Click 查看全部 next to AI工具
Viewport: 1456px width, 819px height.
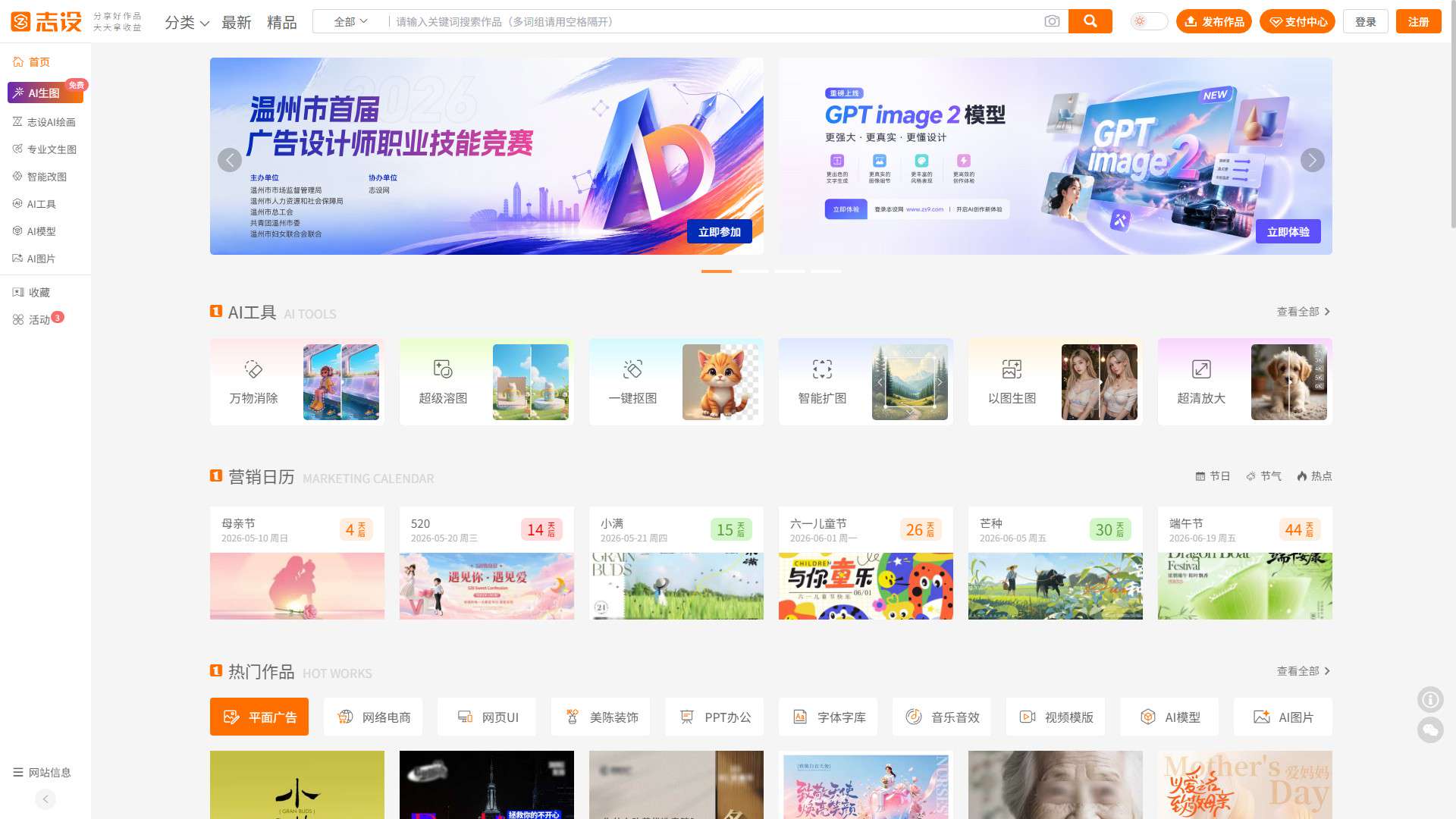pyautogui.click(x=1304, y=312)
